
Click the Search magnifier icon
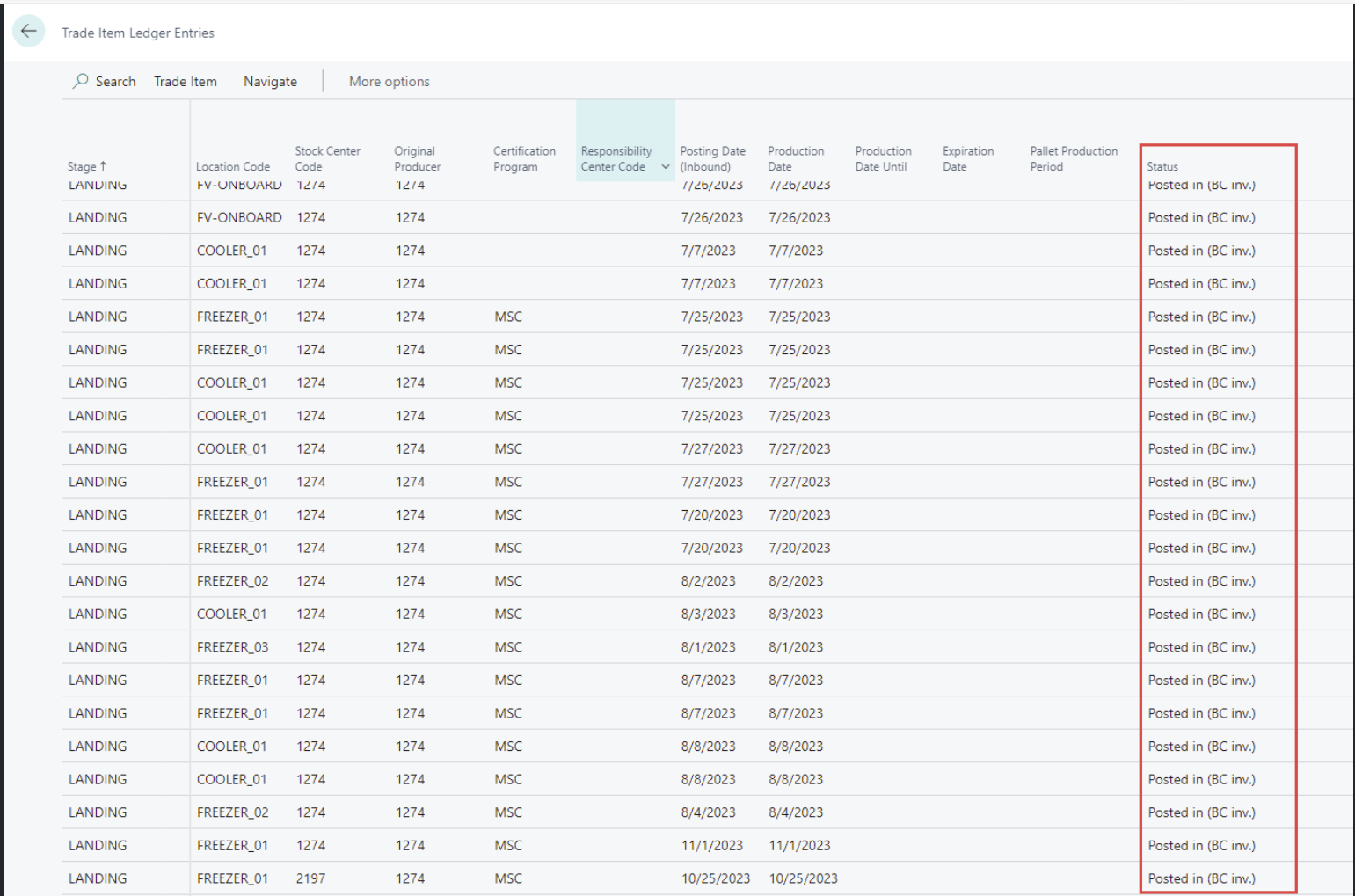(81, 81)
